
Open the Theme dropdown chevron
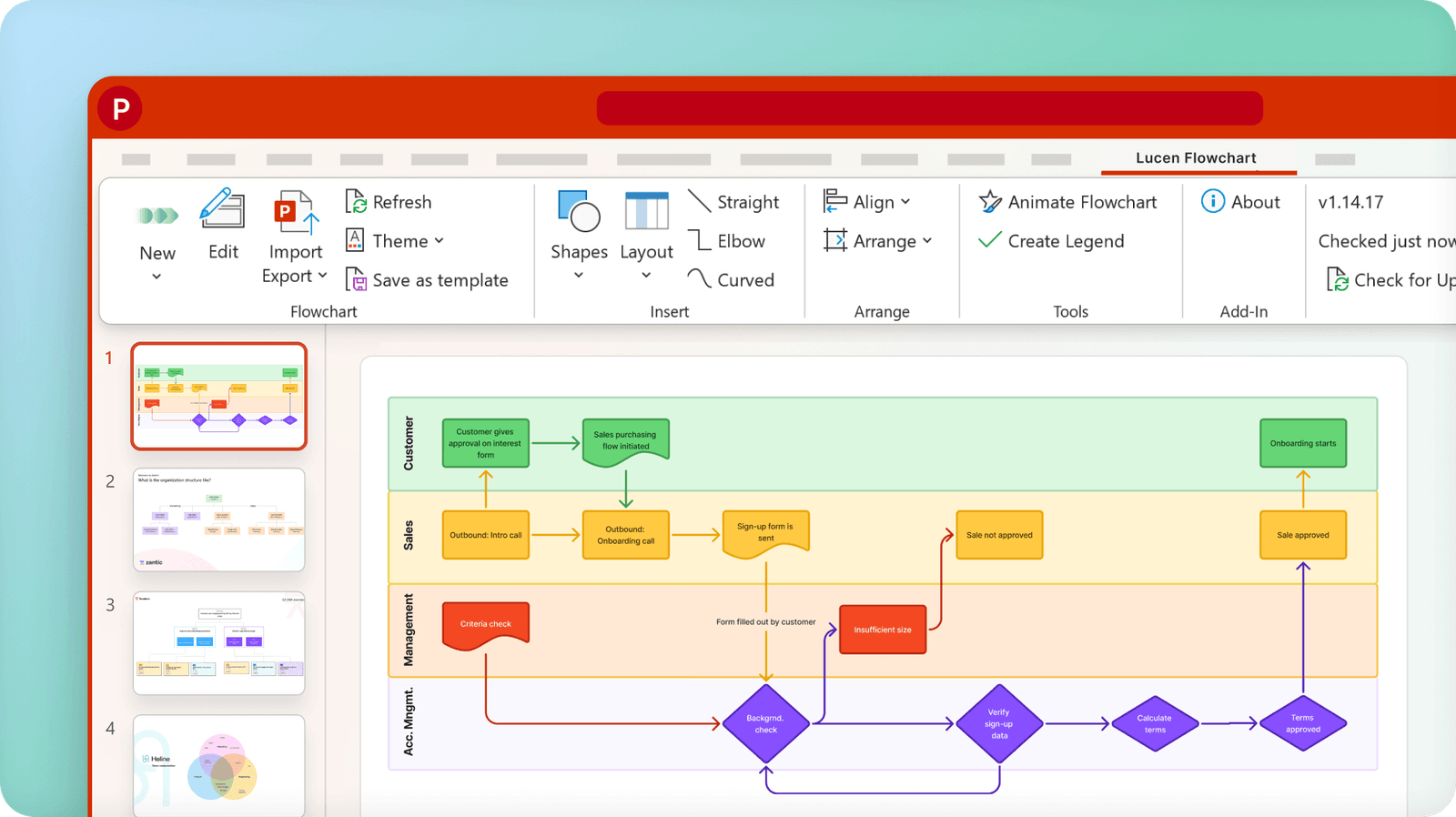click(440, 241)
